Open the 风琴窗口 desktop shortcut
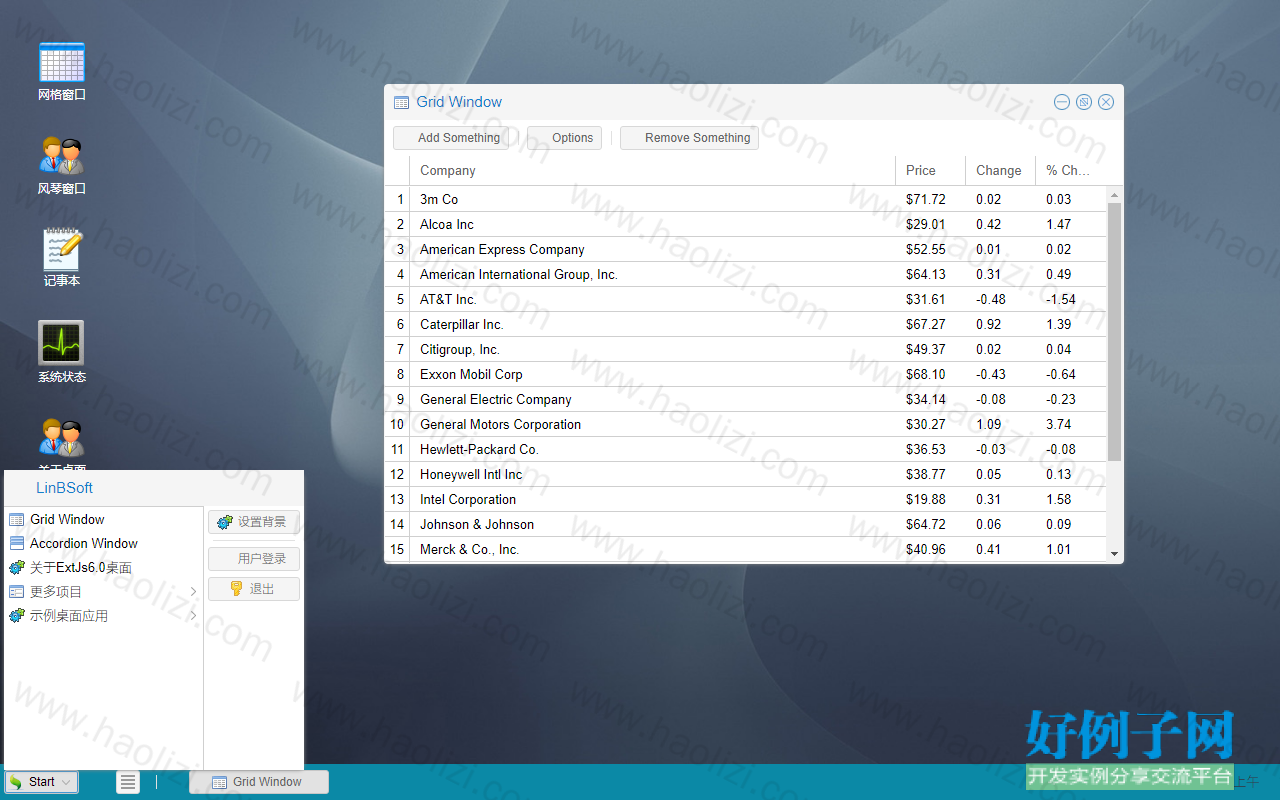This screenshot has width=1280, height=800. pyautogui.click(x=62, y=165)
